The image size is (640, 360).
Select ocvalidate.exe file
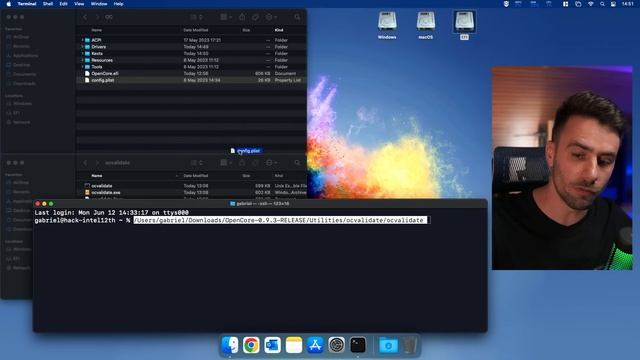[x=191, y=192]
